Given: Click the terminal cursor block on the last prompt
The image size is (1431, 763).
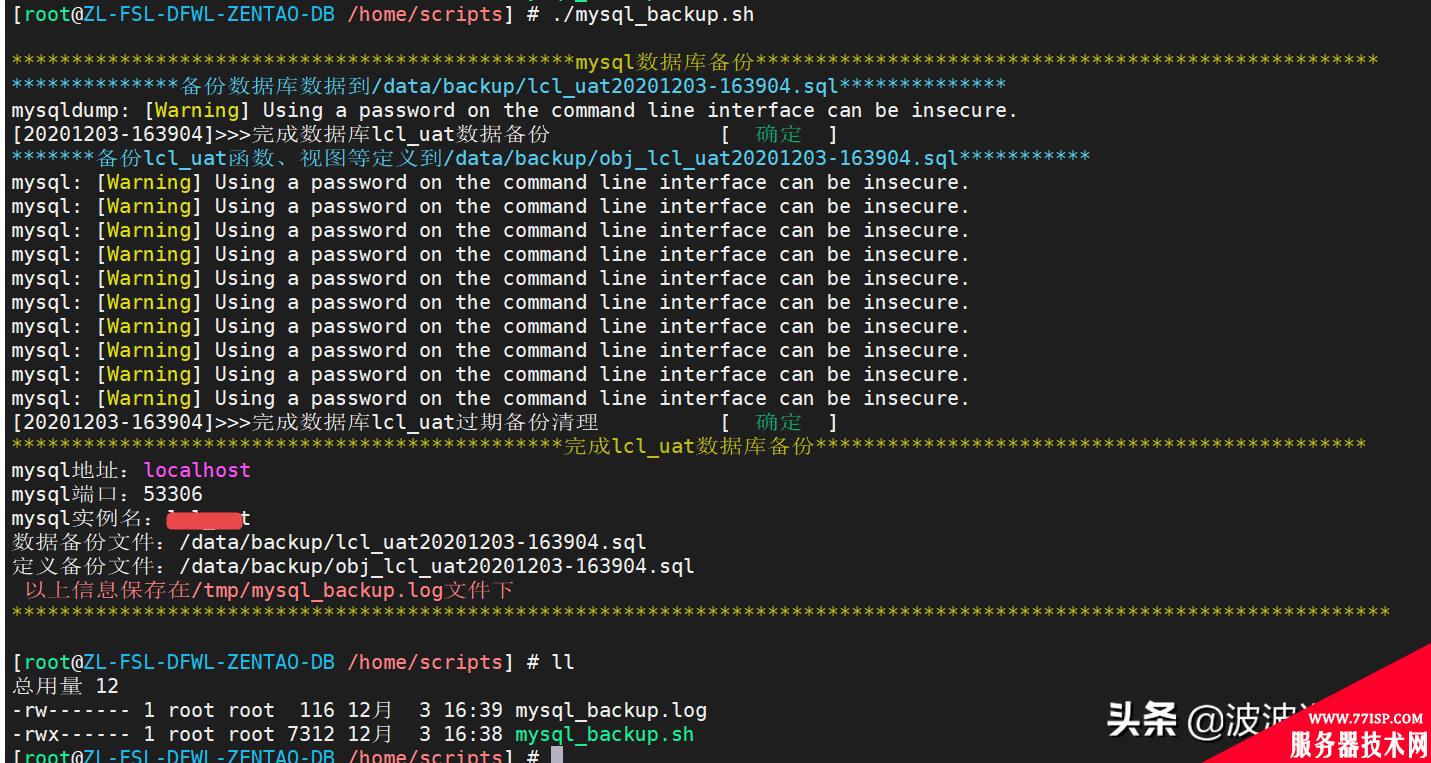Looking at the screenshot, I should tap(557, 755).
